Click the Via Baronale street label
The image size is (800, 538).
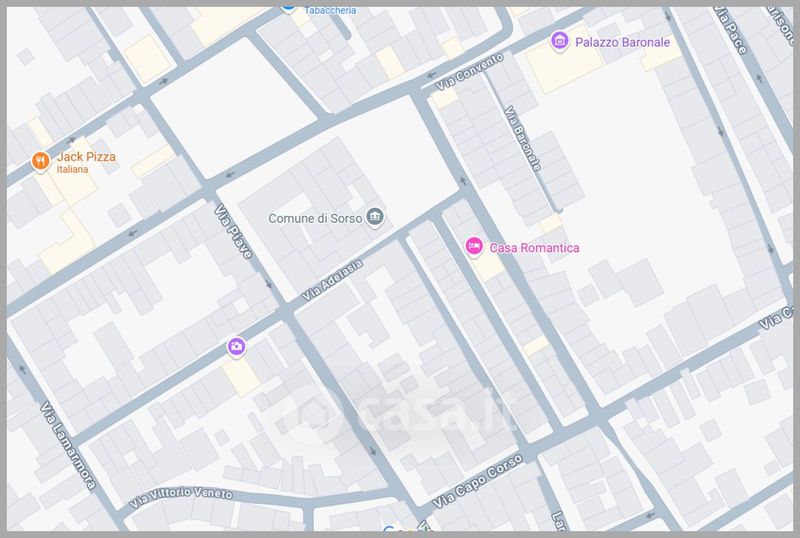point(524,138)
